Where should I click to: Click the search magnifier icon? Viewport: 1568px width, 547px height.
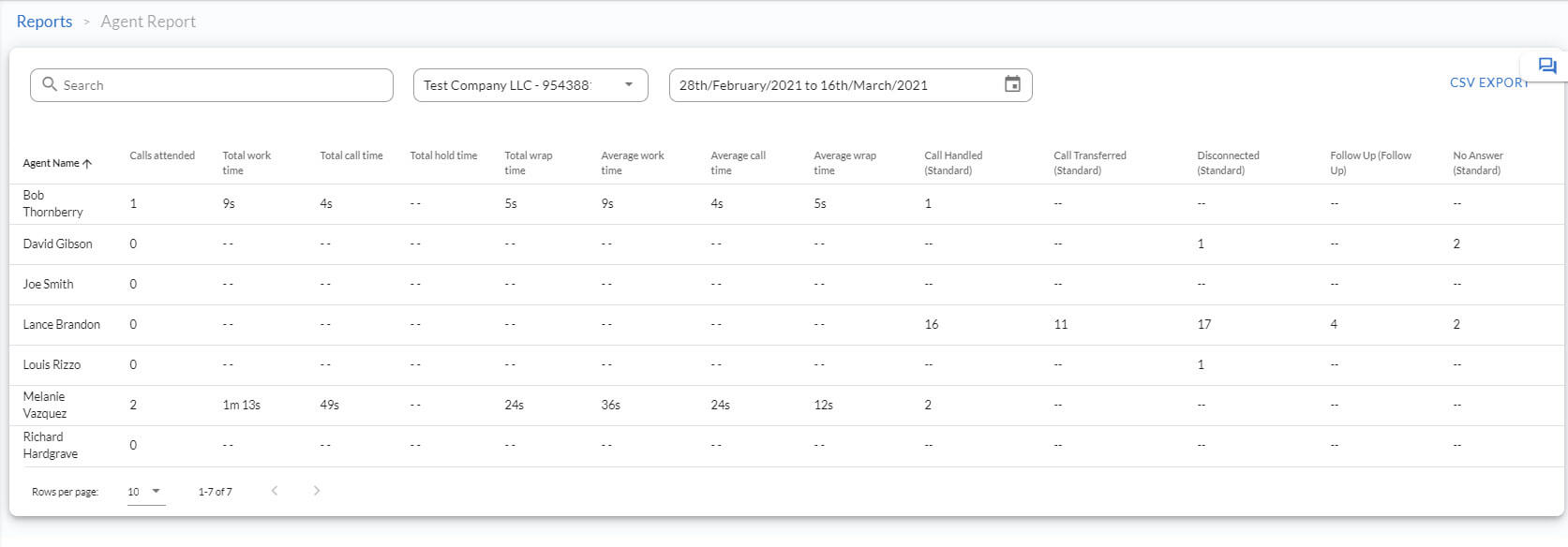(50, 84)
